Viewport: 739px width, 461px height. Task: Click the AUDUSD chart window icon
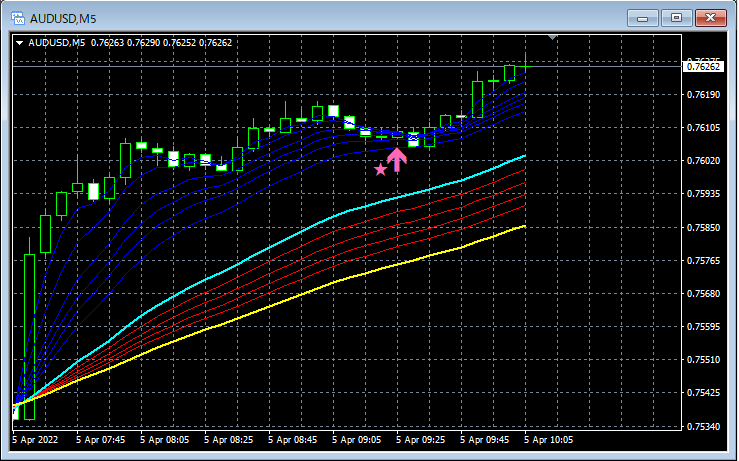tap(18, 18)
